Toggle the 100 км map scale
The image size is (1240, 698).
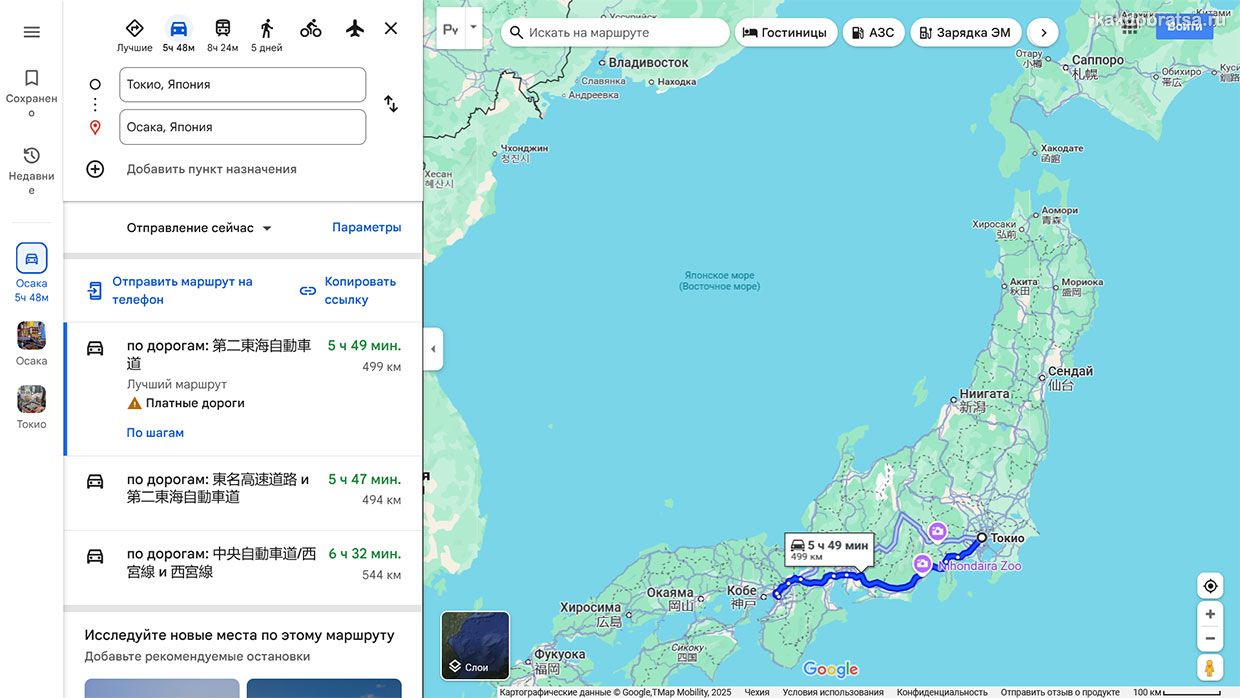pyautogui.click(x=1177, y=692)
